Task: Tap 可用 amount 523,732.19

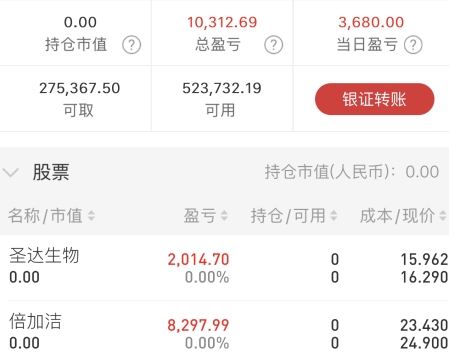Action: click(222, 88)
